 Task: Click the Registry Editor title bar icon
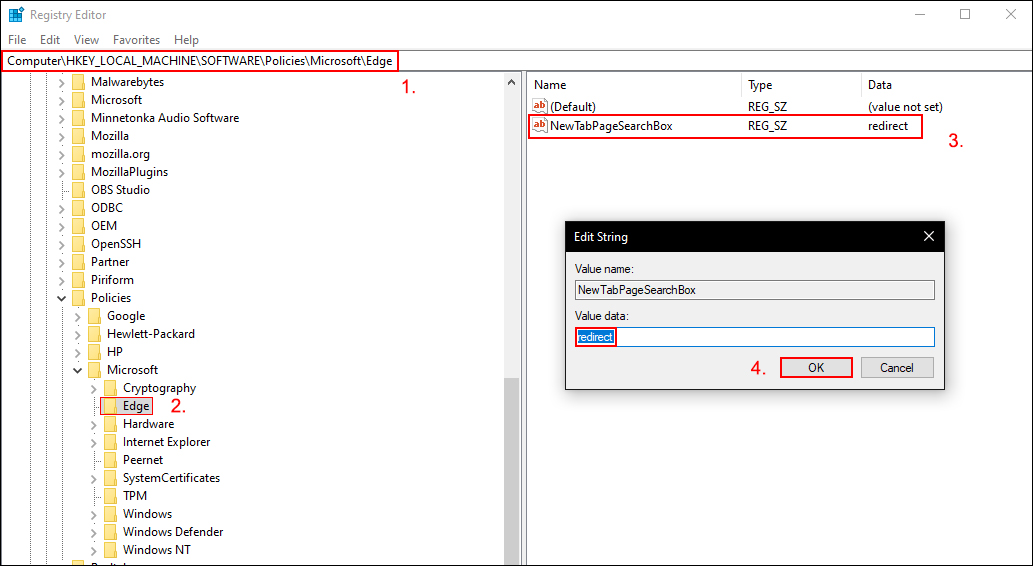[x=16, y=14]
